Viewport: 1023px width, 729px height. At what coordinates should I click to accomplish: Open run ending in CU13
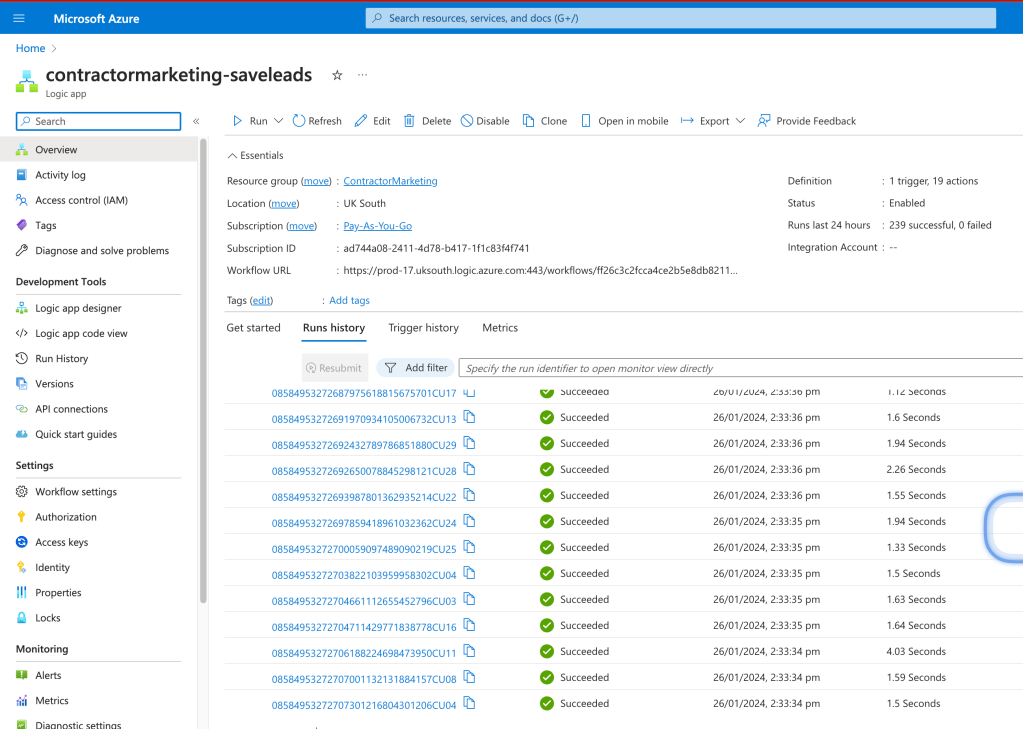(364, 419)
